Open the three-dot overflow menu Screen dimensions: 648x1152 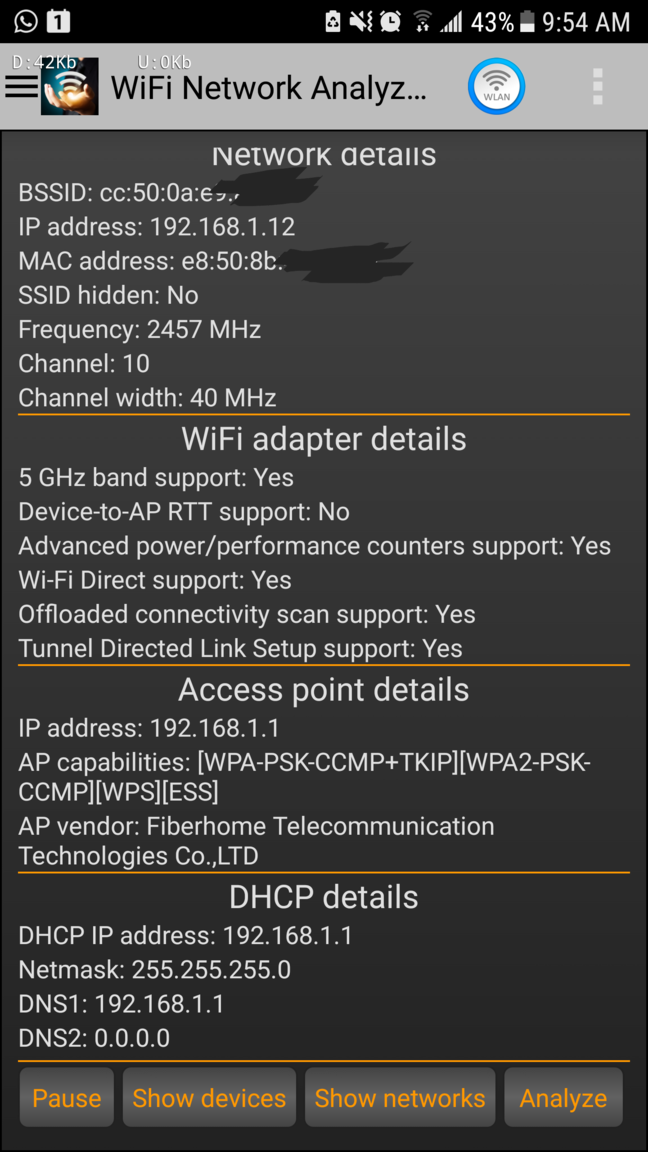[598, 87]
